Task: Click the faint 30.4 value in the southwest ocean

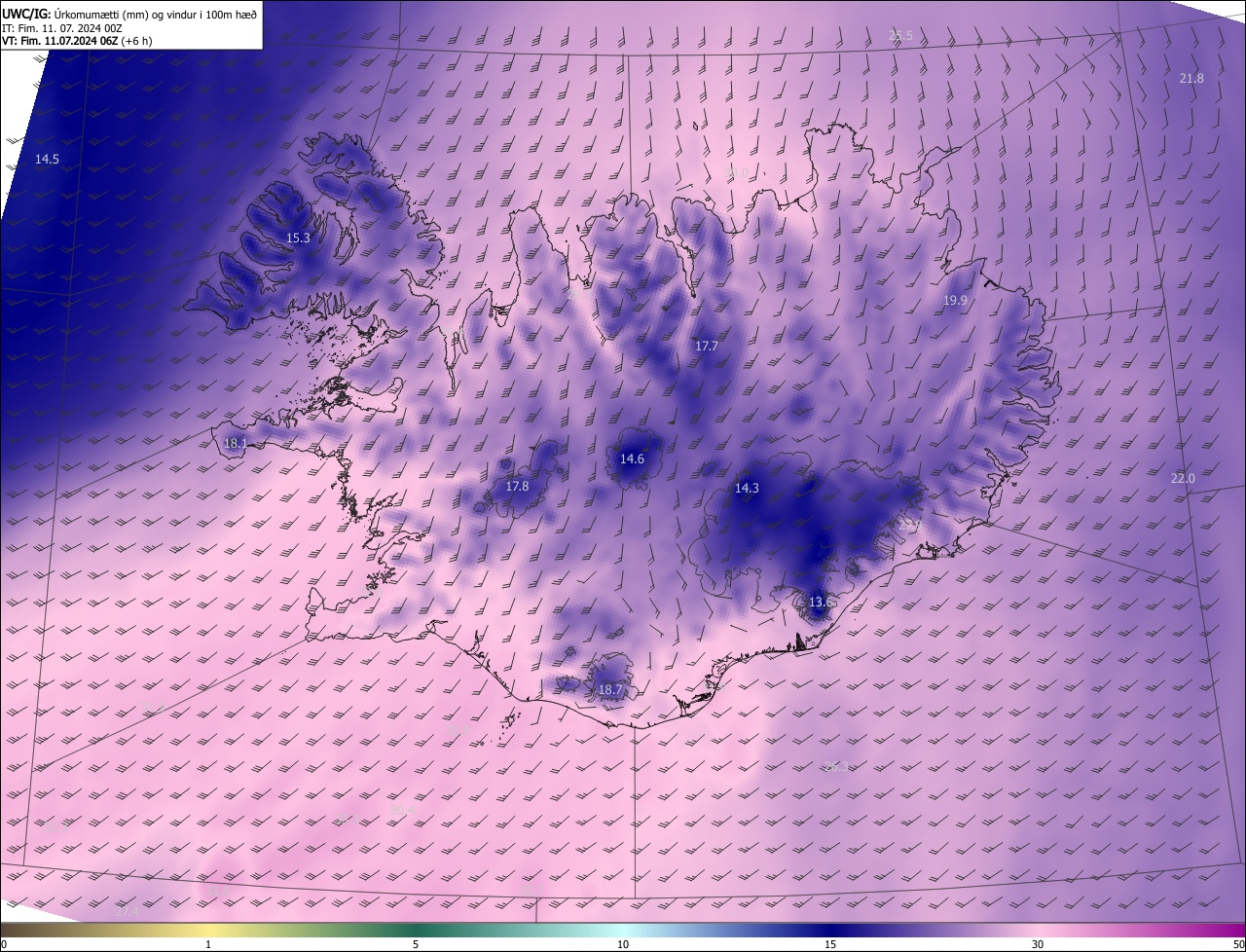Action: pos(402,810)
